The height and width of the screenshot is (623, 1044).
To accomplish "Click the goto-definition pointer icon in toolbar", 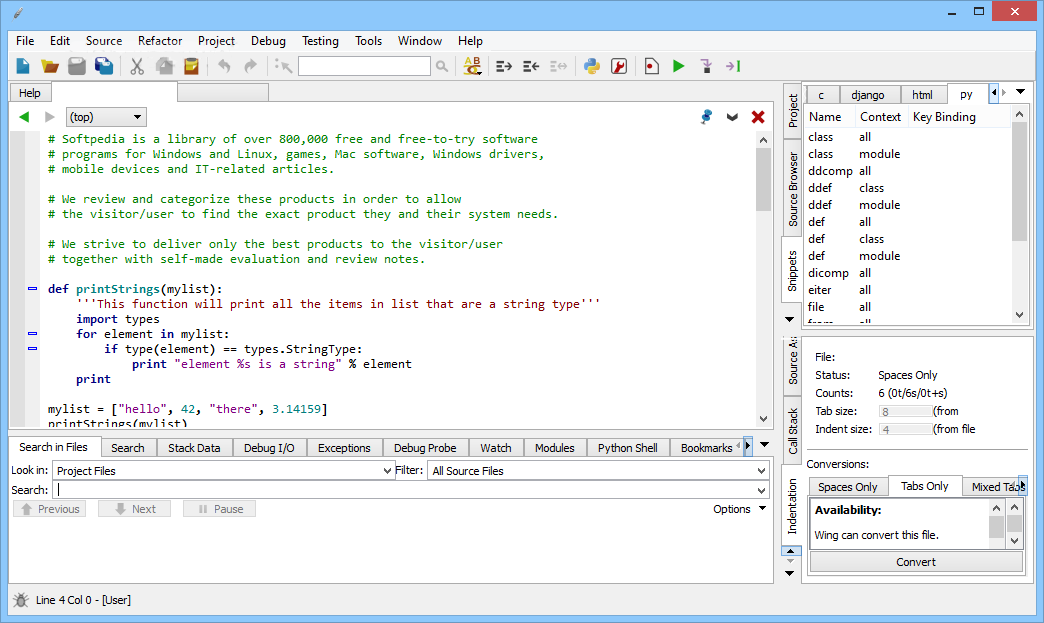I will click(x=284, y=66).
